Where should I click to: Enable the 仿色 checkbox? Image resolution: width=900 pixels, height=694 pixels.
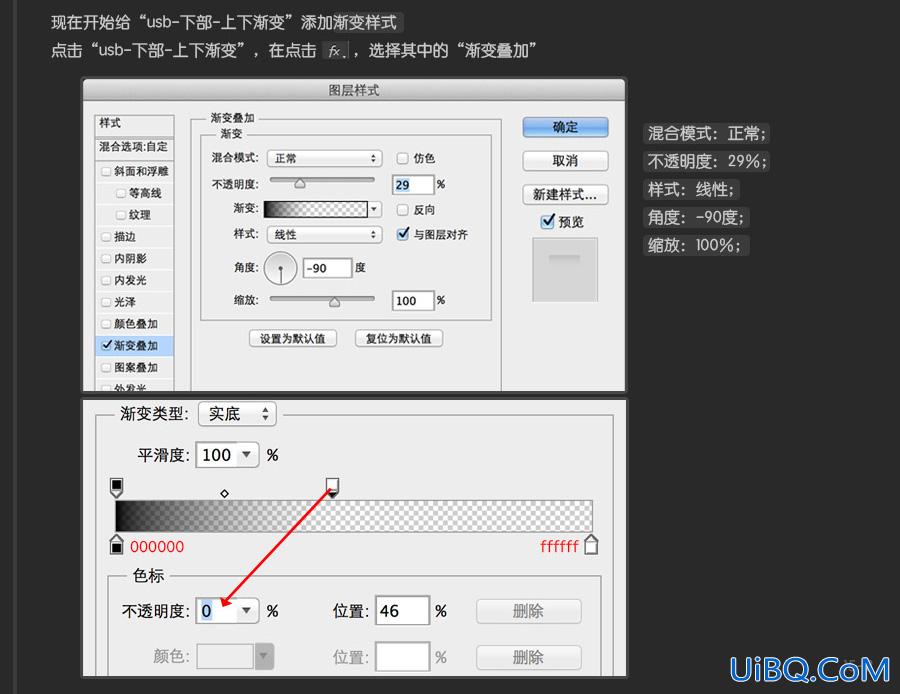402,158
